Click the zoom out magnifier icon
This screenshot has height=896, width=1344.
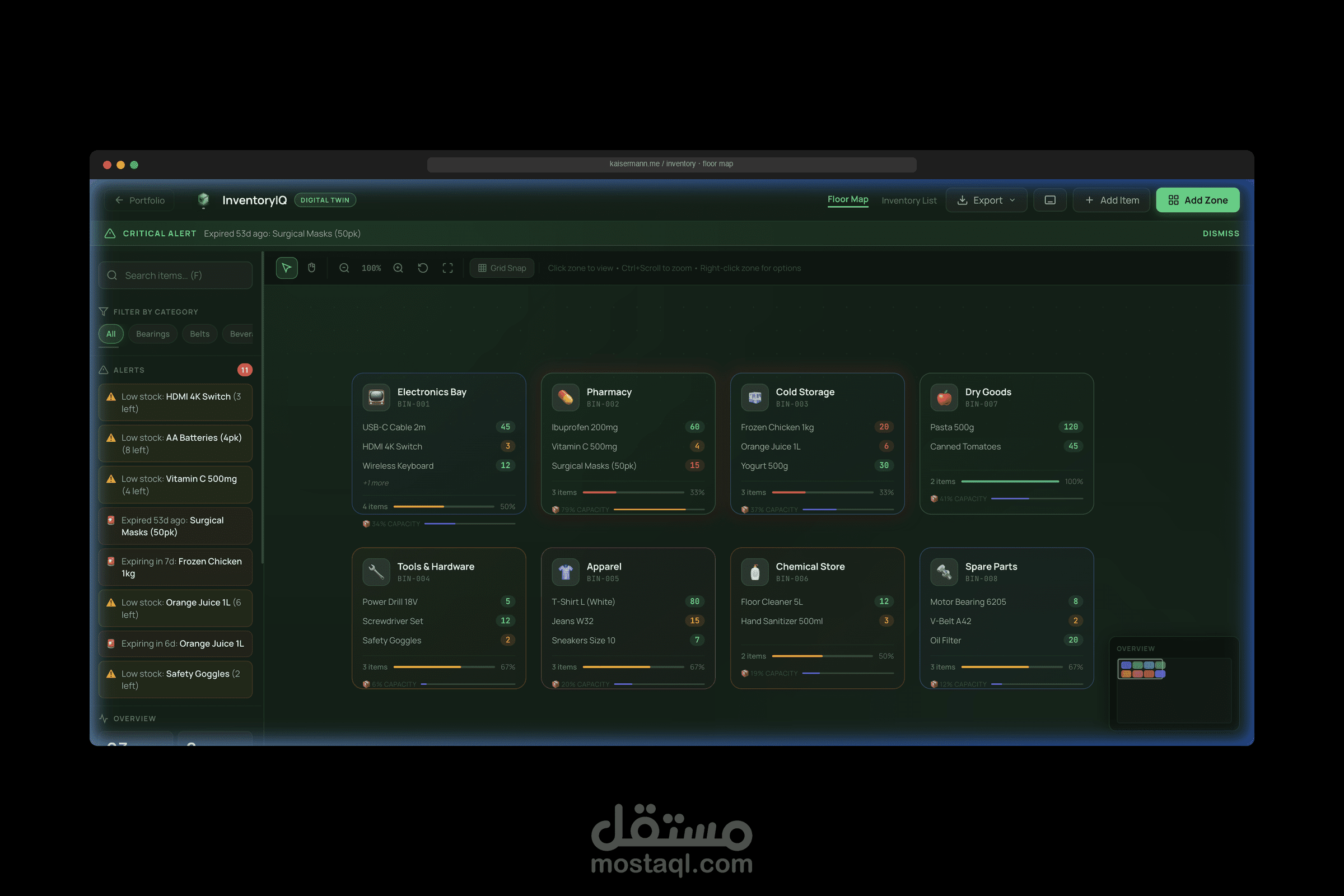tap(344, 268)
